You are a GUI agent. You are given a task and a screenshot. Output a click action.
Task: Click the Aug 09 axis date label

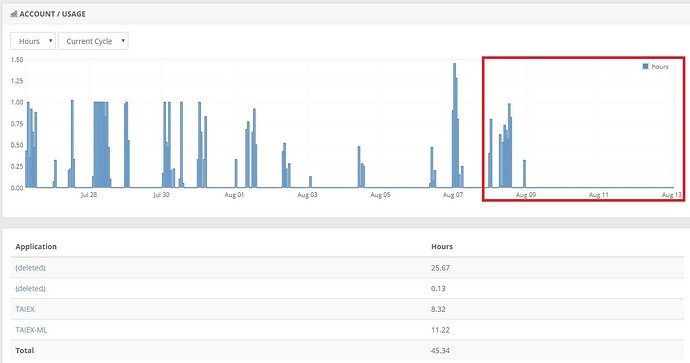click(526, 194)
